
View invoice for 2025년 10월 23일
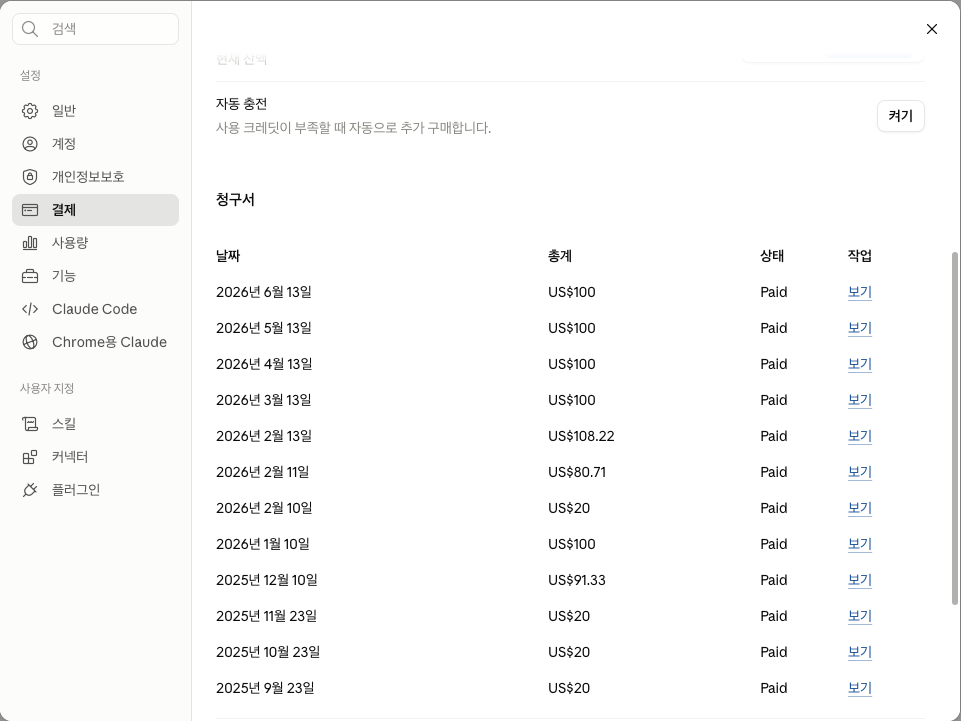(x=859, y=652)
